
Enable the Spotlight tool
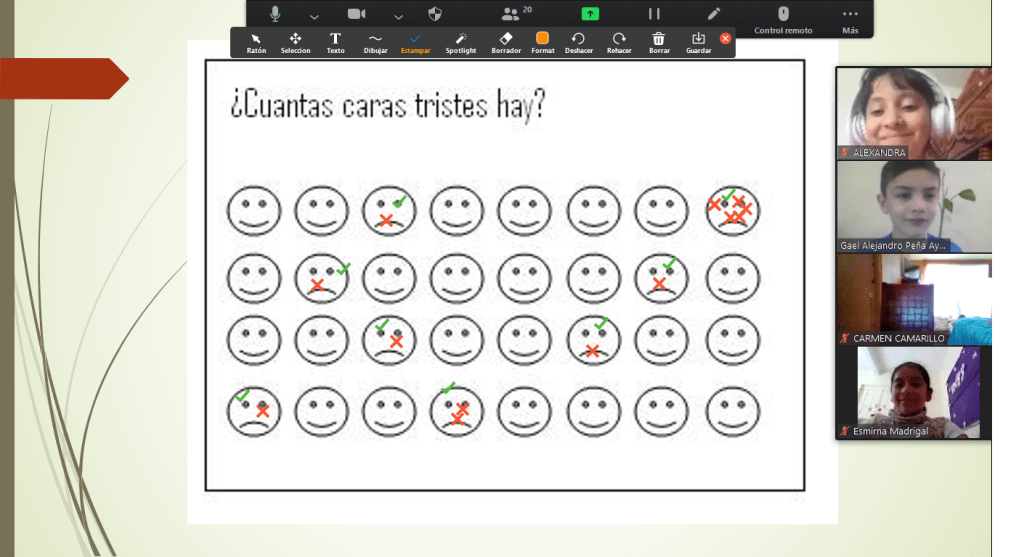[x=461, y=42]
